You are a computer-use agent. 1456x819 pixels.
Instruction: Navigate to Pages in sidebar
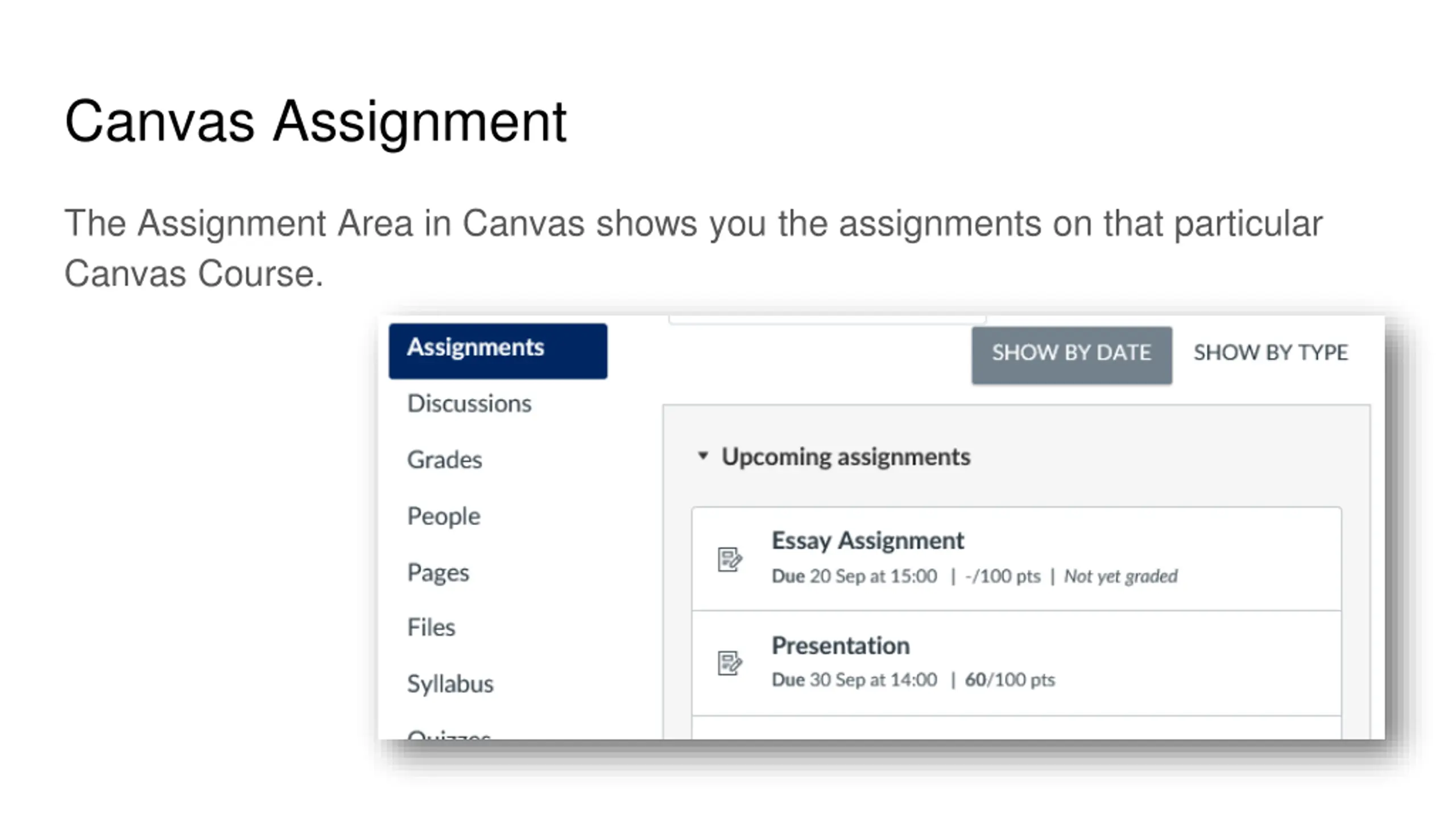click(438, 572)
